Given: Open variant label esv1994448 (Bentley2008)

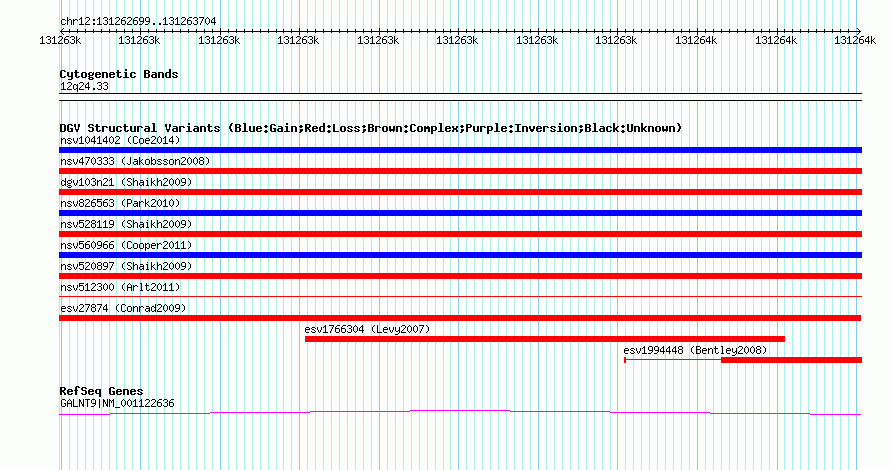Looking at the screenshot, I should coord(695,350).
